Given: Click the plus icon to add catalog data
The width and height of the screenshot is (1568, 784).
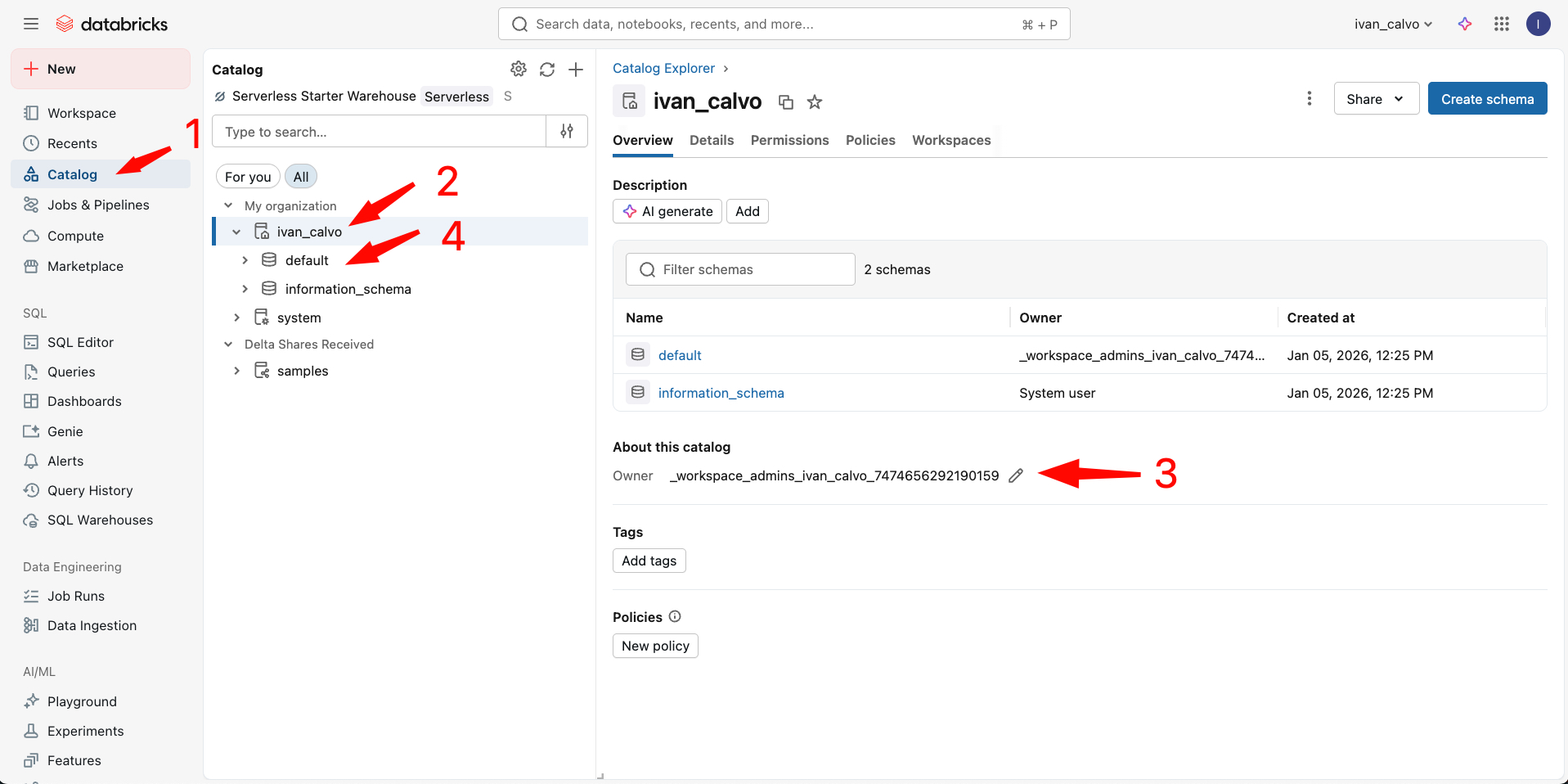Looking at the screenshot, I should pos(576,70).
